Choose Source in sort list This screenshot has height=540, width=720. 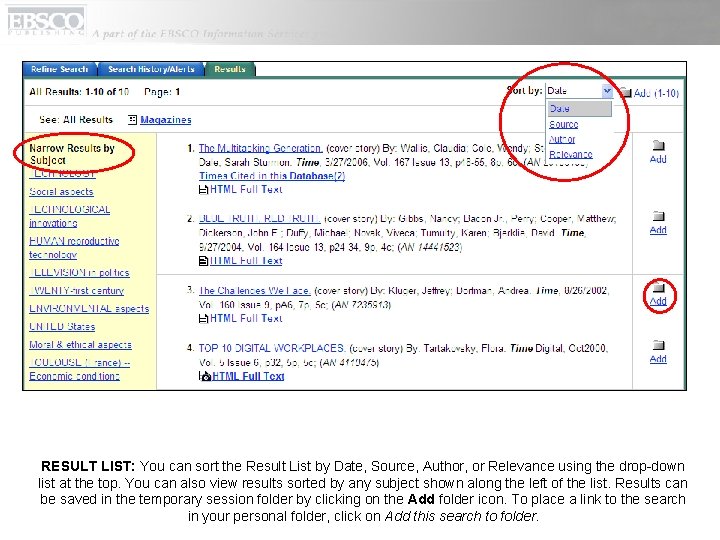click(x=563, y=124)
